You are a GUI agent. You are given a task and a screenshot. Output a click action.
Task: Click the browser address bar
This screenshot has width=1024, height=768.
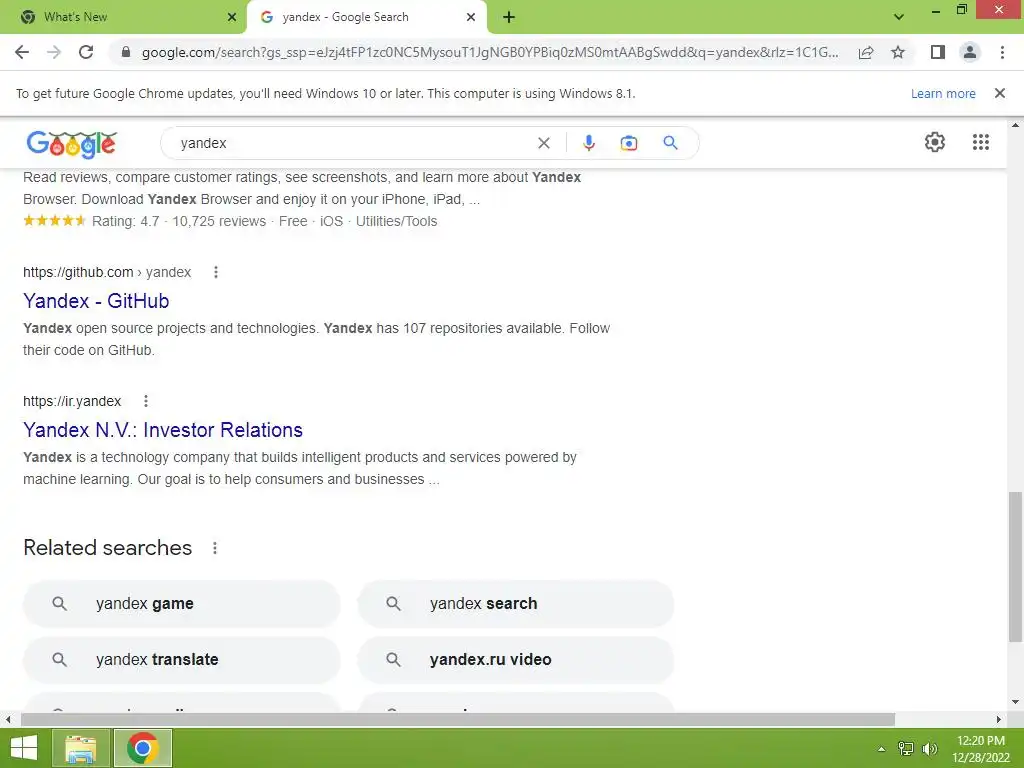pyautogui.click(x=490, y=52)
